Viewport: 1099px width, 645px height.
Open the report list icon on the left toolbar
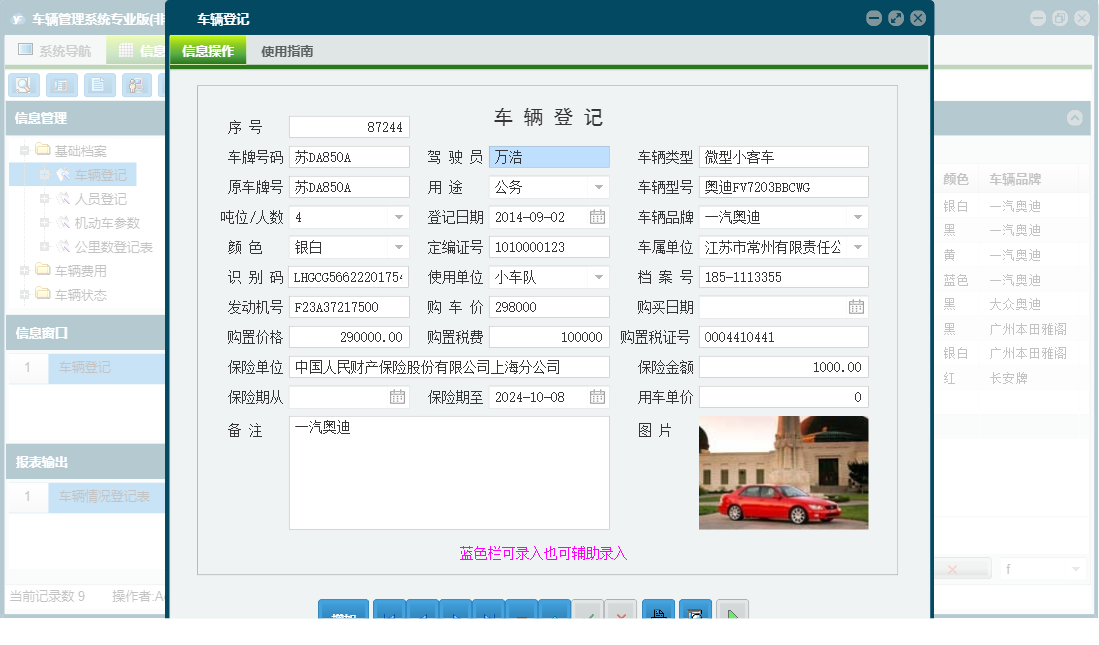pos(62,85)
